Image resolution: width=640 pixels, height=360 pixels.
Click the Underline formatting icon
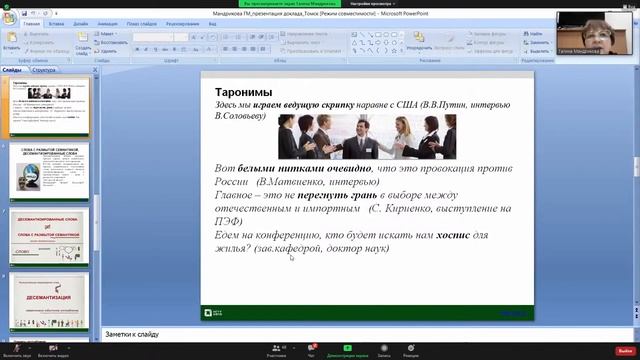coord(156,49)
